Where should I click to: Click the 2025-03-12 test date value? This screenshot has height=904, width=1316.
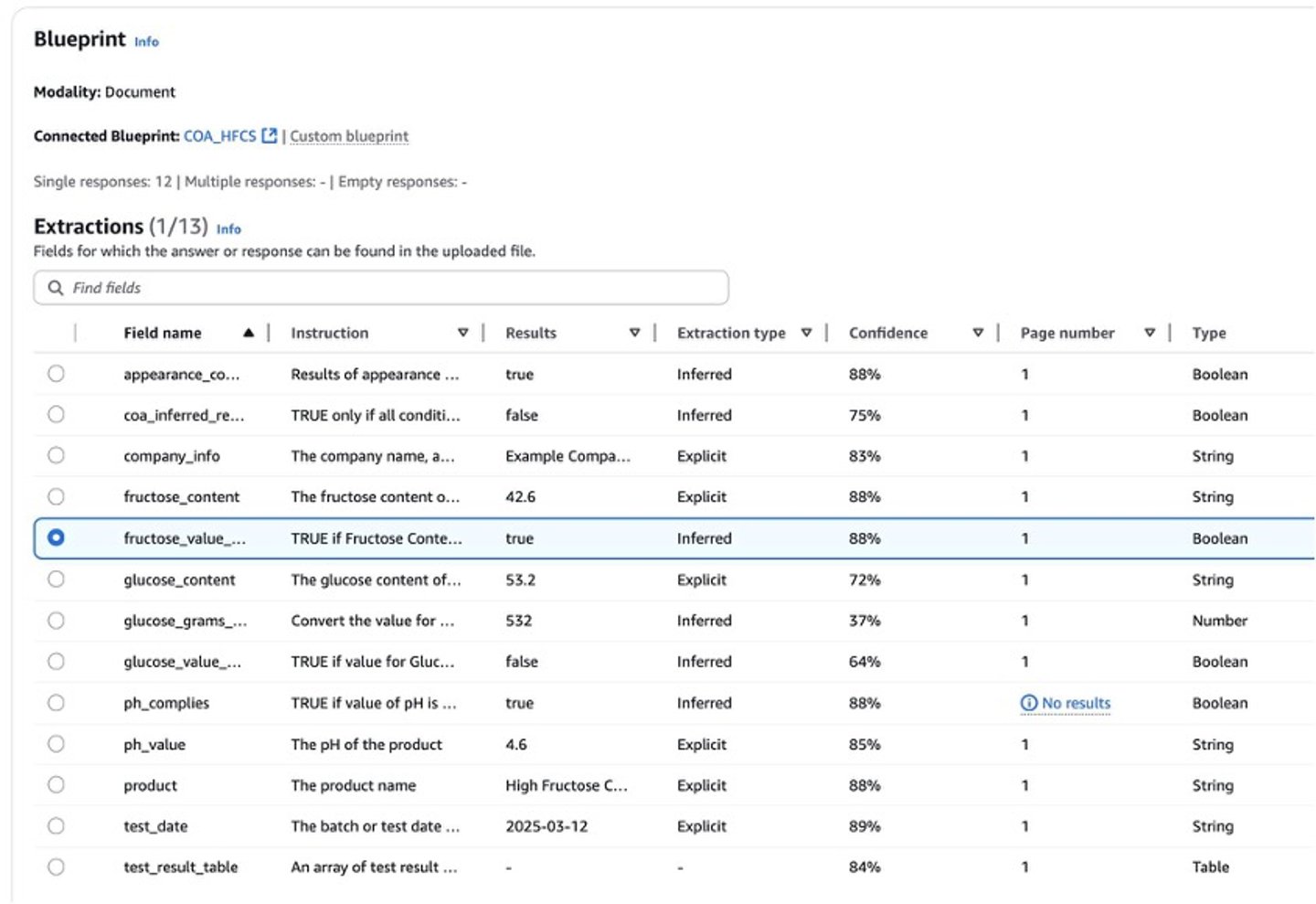(x=547, y=826)
